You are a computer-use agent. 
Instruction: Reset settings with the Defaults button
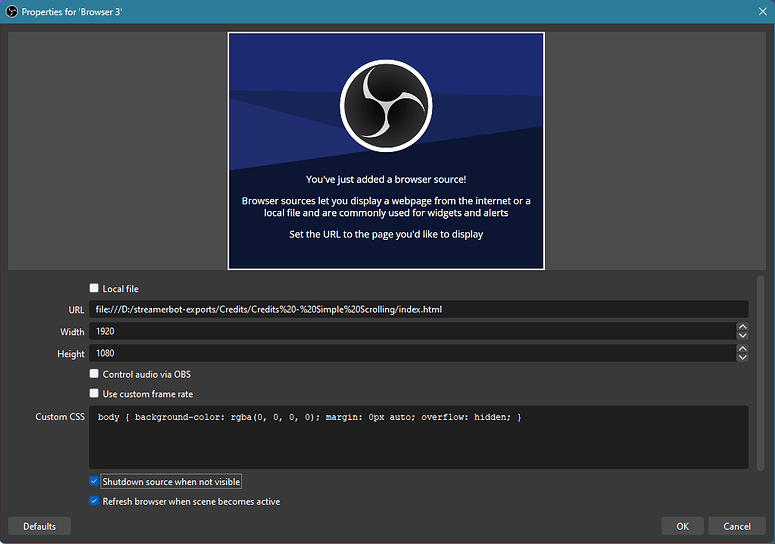40,526
